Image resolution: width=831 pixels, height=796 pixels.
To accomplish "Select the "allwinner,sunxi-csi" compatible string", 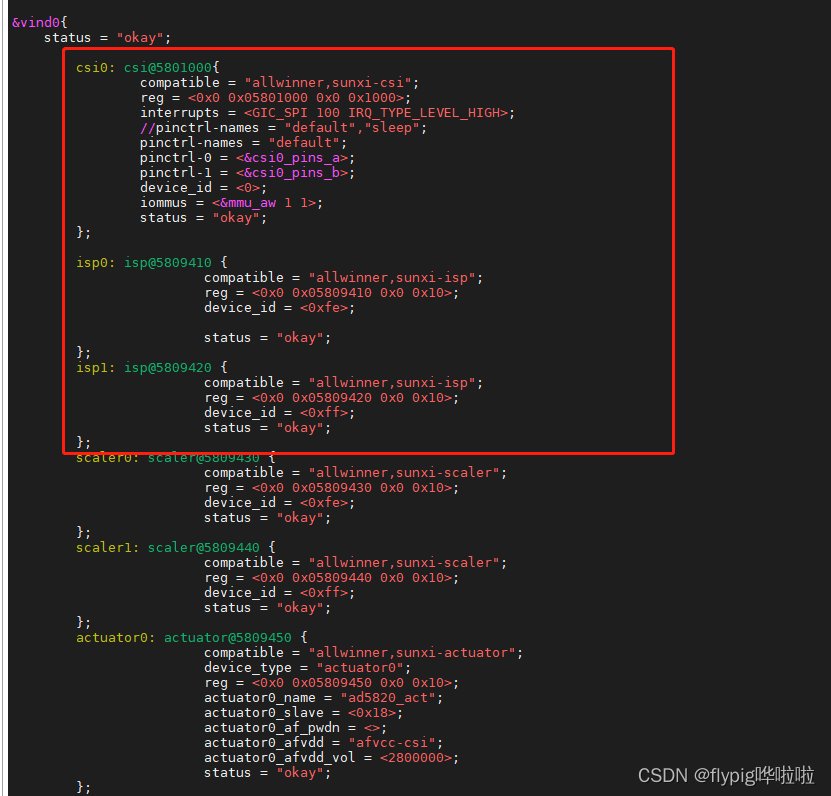I will [x=328, y=83].
